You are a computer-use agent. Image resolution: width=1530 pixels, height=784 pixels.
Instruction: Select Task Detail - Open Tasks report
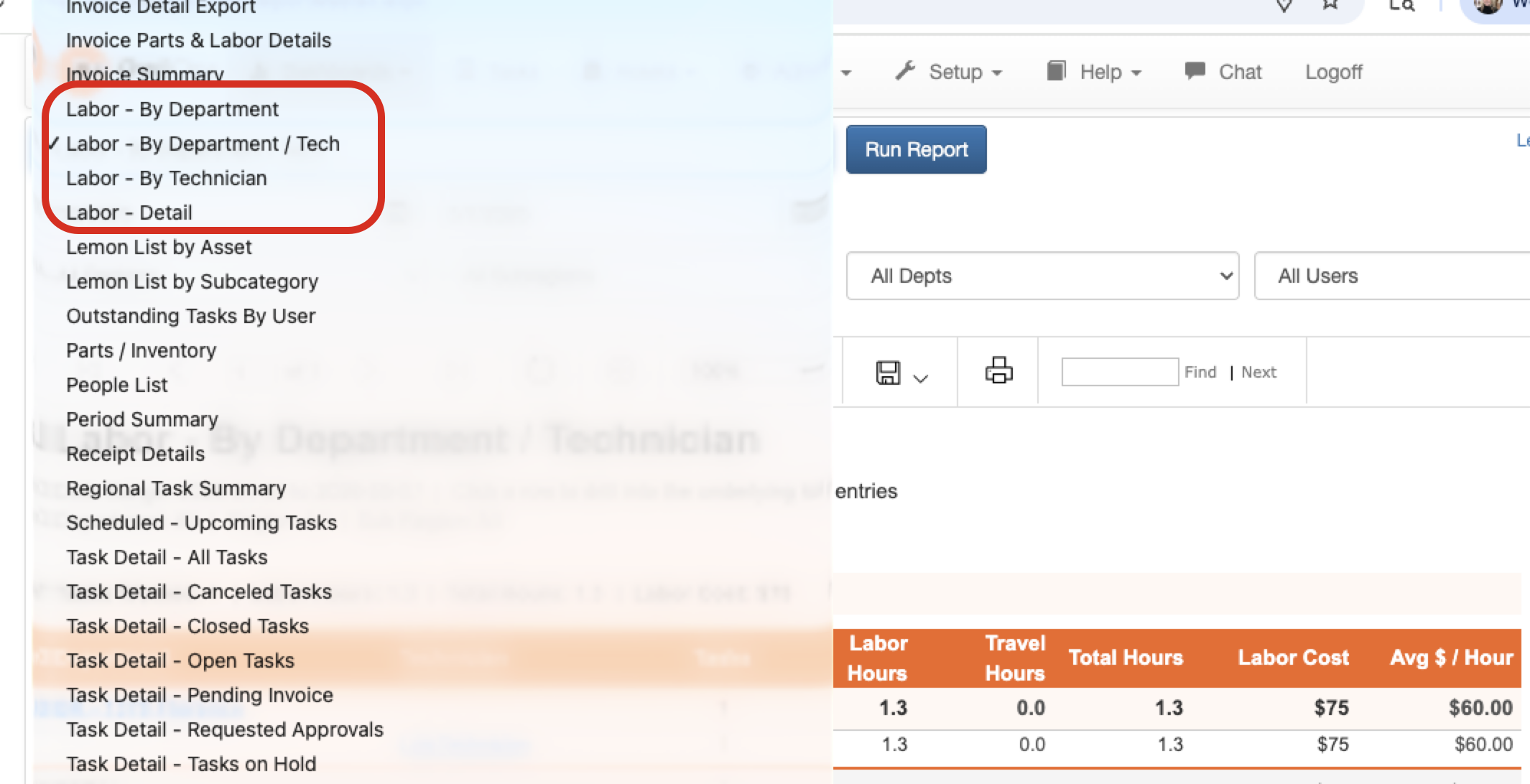tap(180, 661)
